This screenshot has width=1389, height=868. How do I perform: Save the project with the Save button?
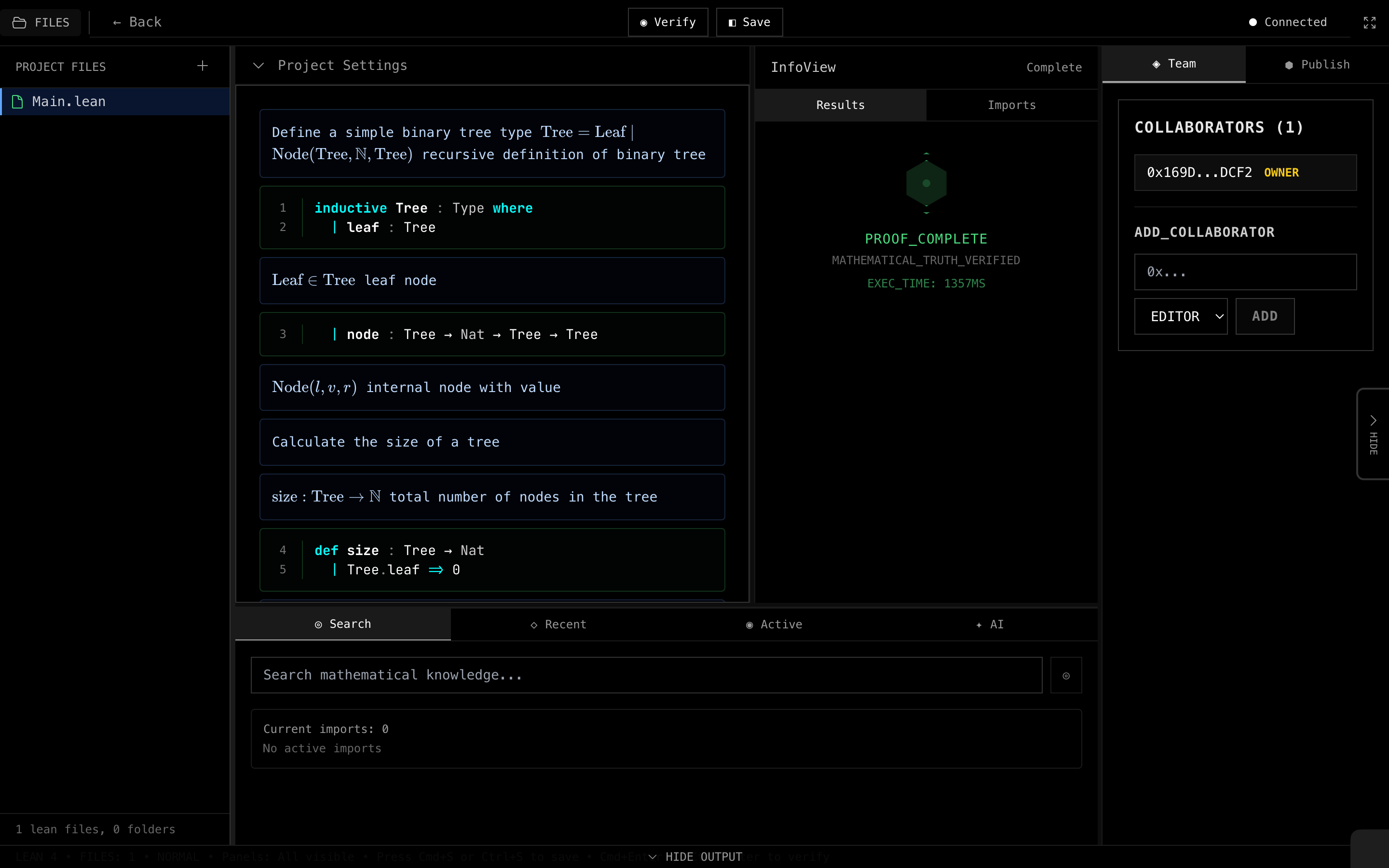[749, 22]
